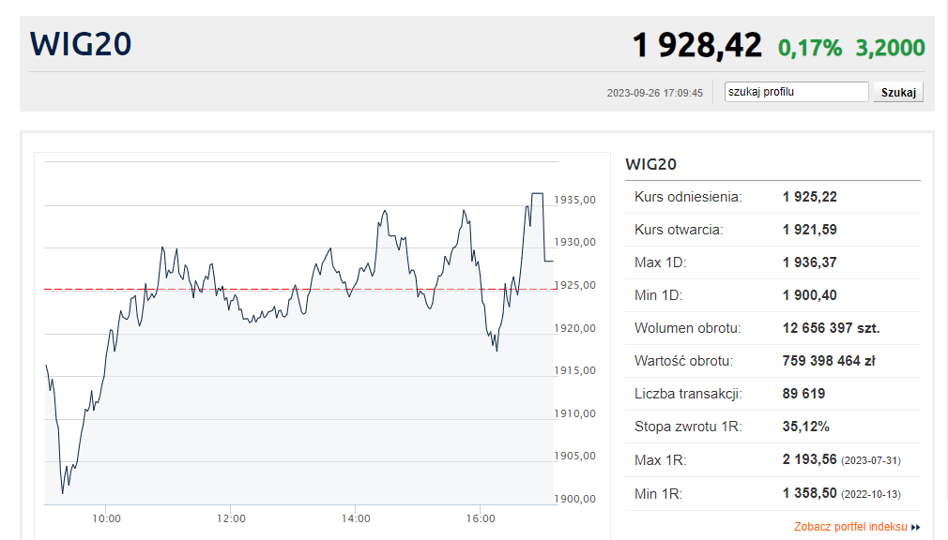Viewport: 948px width, 540px height.
Task: Click the WIG20 page heading
Action: tap(80, 44)
